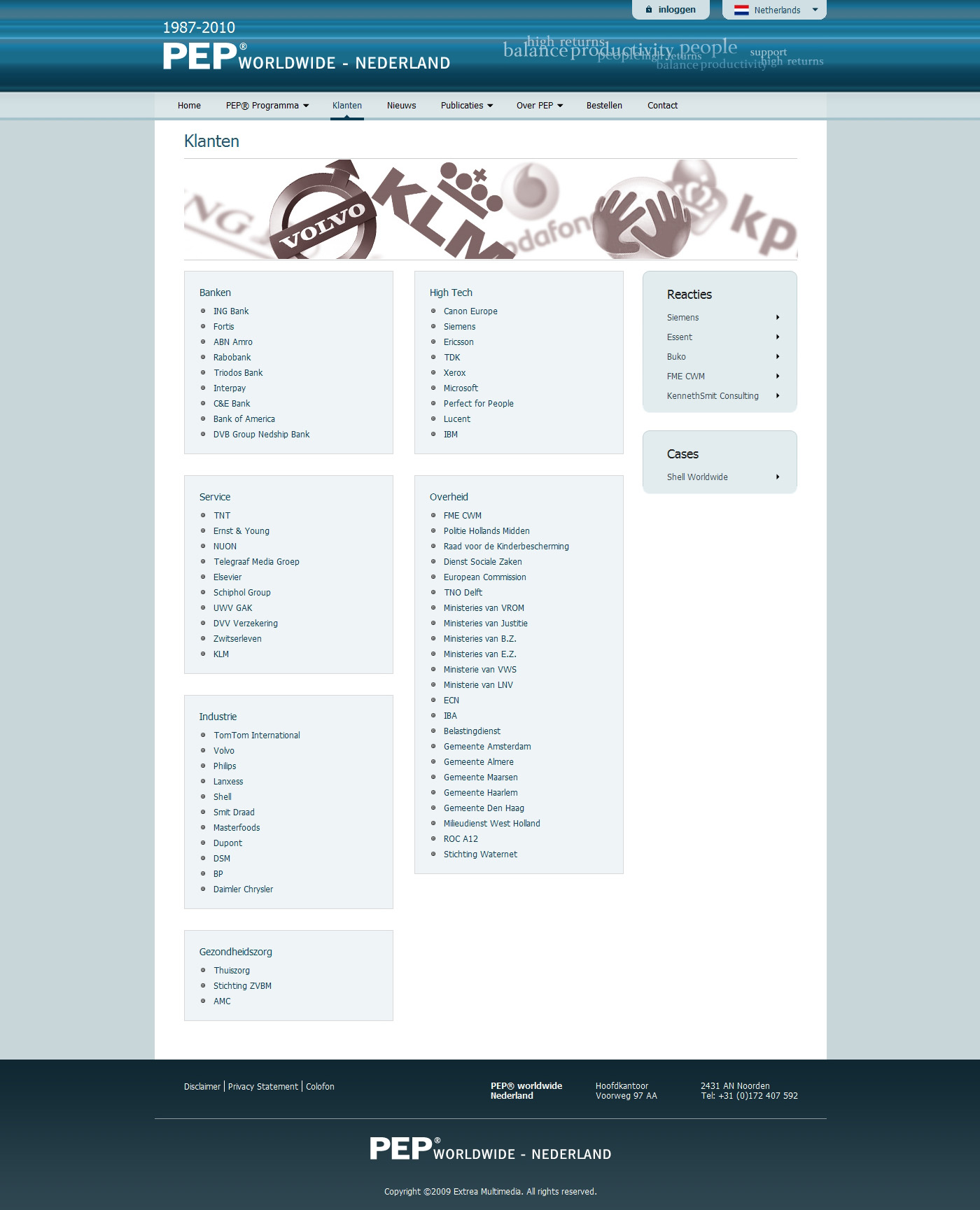Screen dimensions: 980x1210
Task: Click TNO Delft in Overheid list
Action: pos(463,593)
